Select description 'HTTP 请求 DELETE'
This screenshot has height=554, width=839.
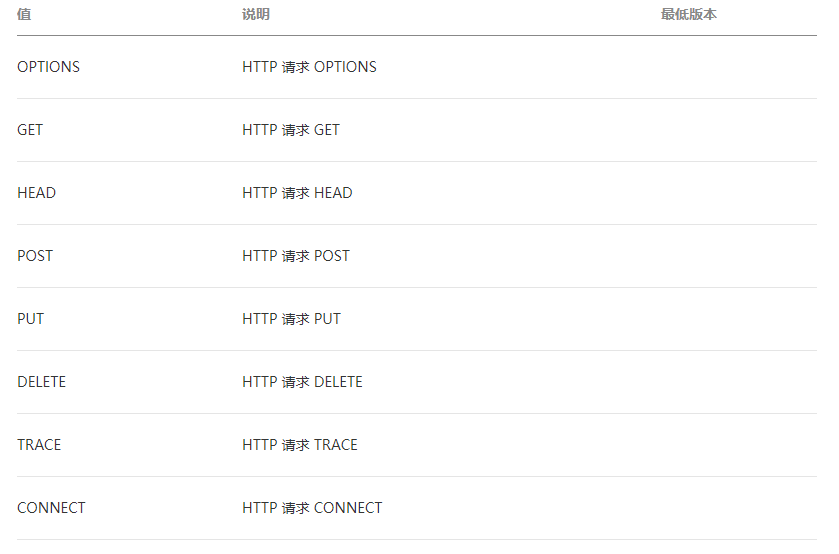coord(302,382)
